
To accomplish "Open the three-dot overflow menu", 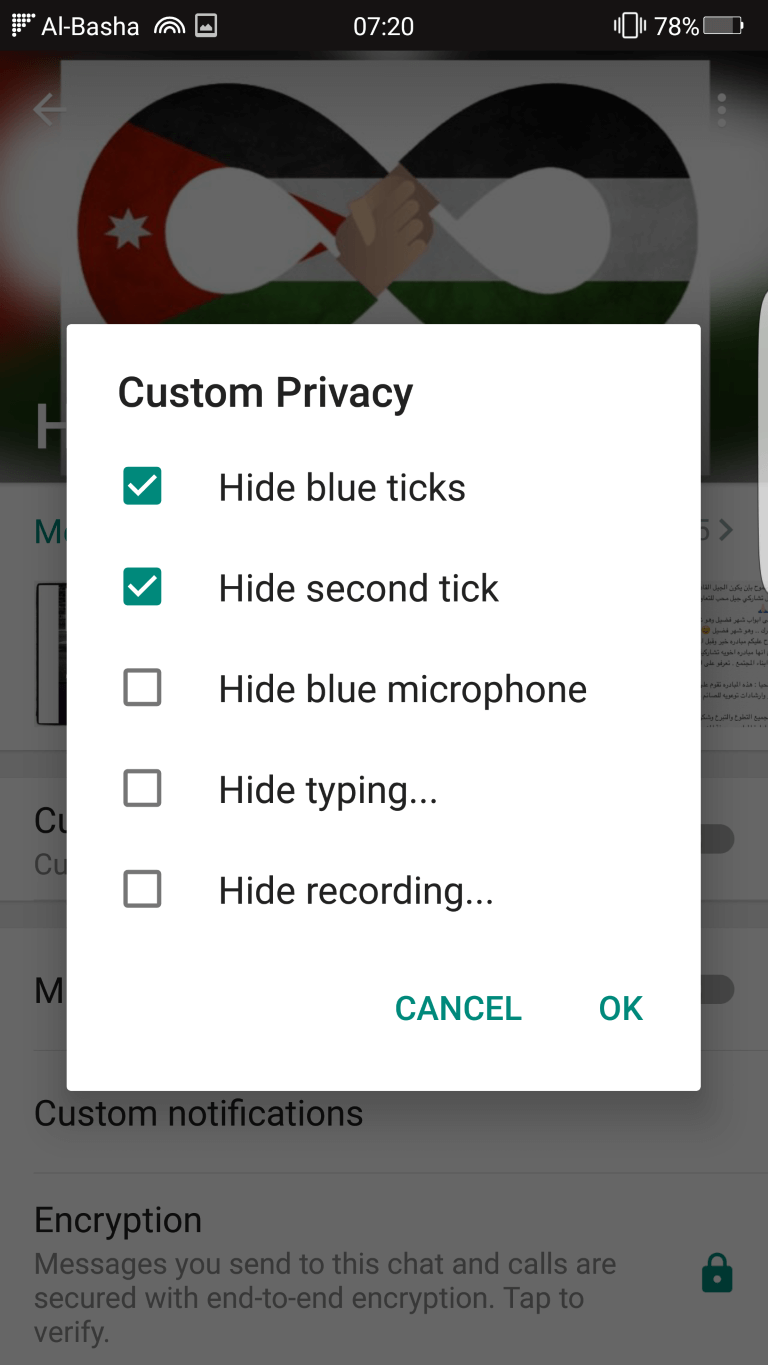I will (x=721, y=110).
